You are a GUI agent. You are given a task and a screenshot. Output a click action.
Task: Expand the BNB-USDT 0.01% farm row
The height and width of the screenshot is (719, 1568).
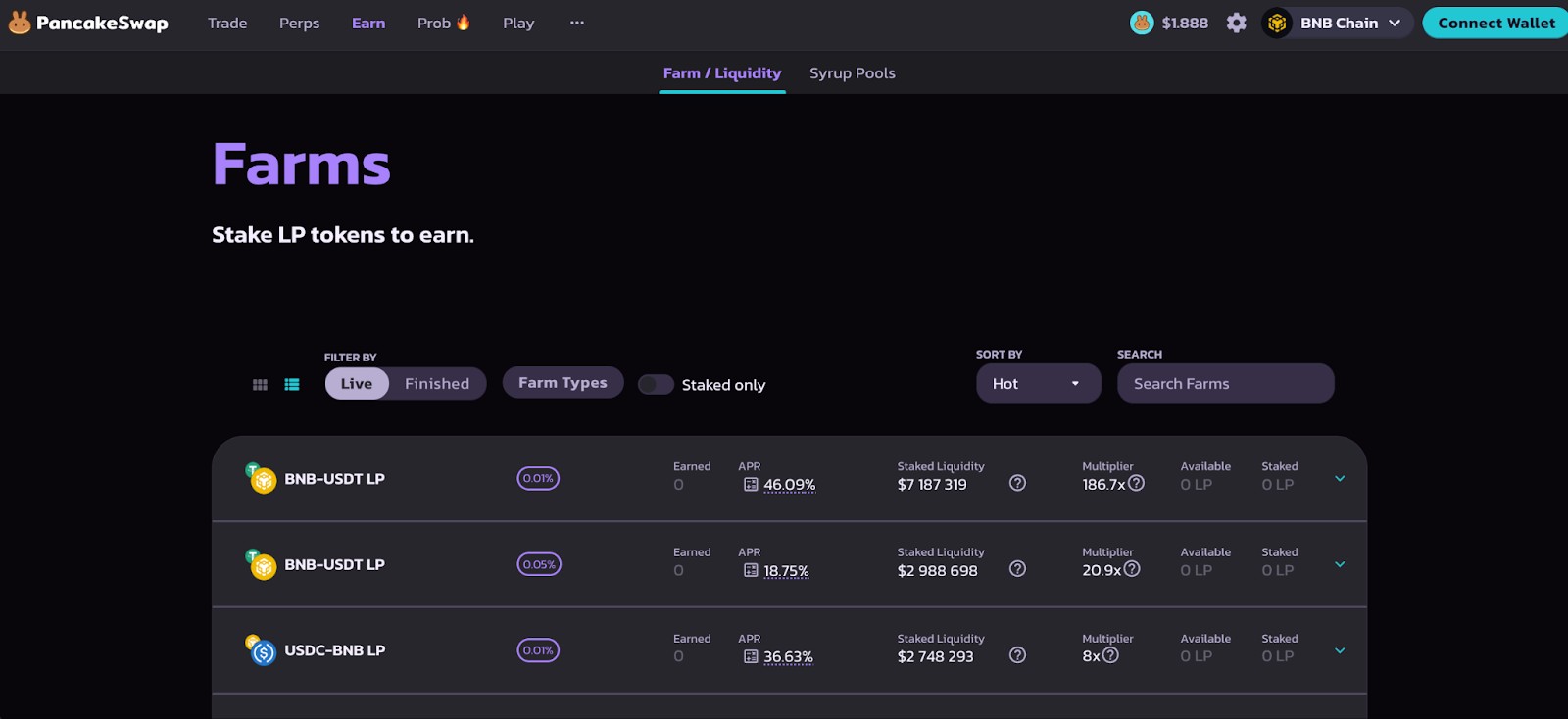pos(1340,479)
